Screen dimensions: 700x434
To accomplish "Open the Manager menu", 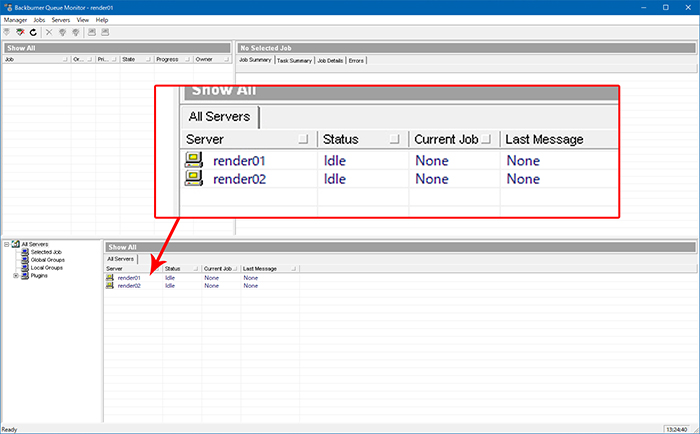I will pyautogui.click(x=16, y=20).
